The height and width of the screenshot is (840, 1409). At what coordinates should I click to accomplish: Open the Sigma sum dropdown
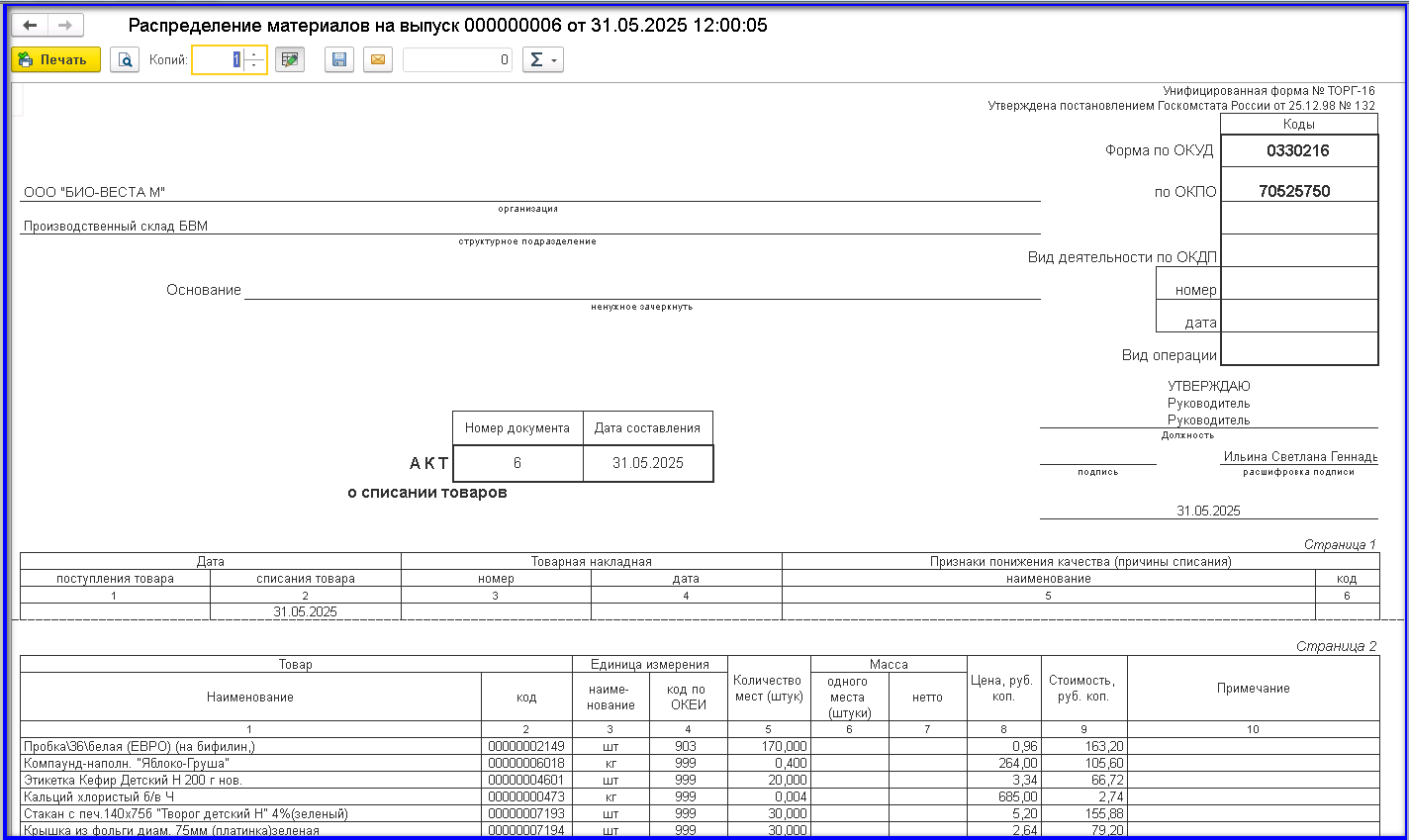[x=542, y=60]
